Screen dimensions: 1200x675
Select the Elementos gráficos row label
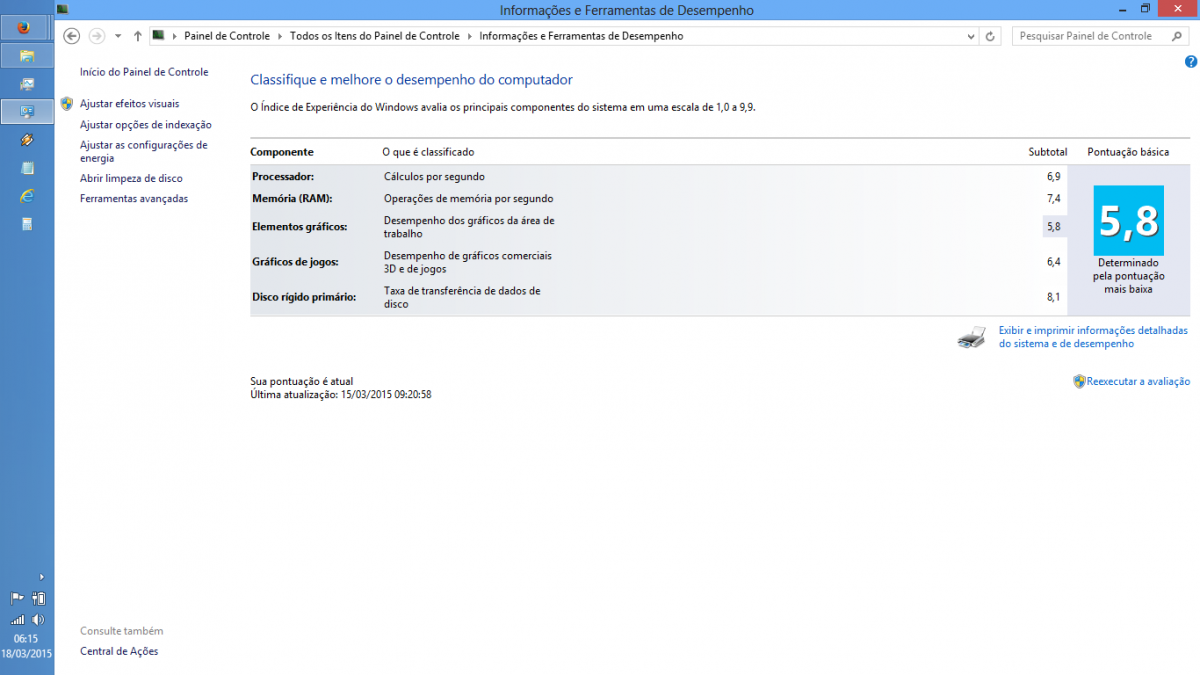pyautogui.click(x=300, y=227)
